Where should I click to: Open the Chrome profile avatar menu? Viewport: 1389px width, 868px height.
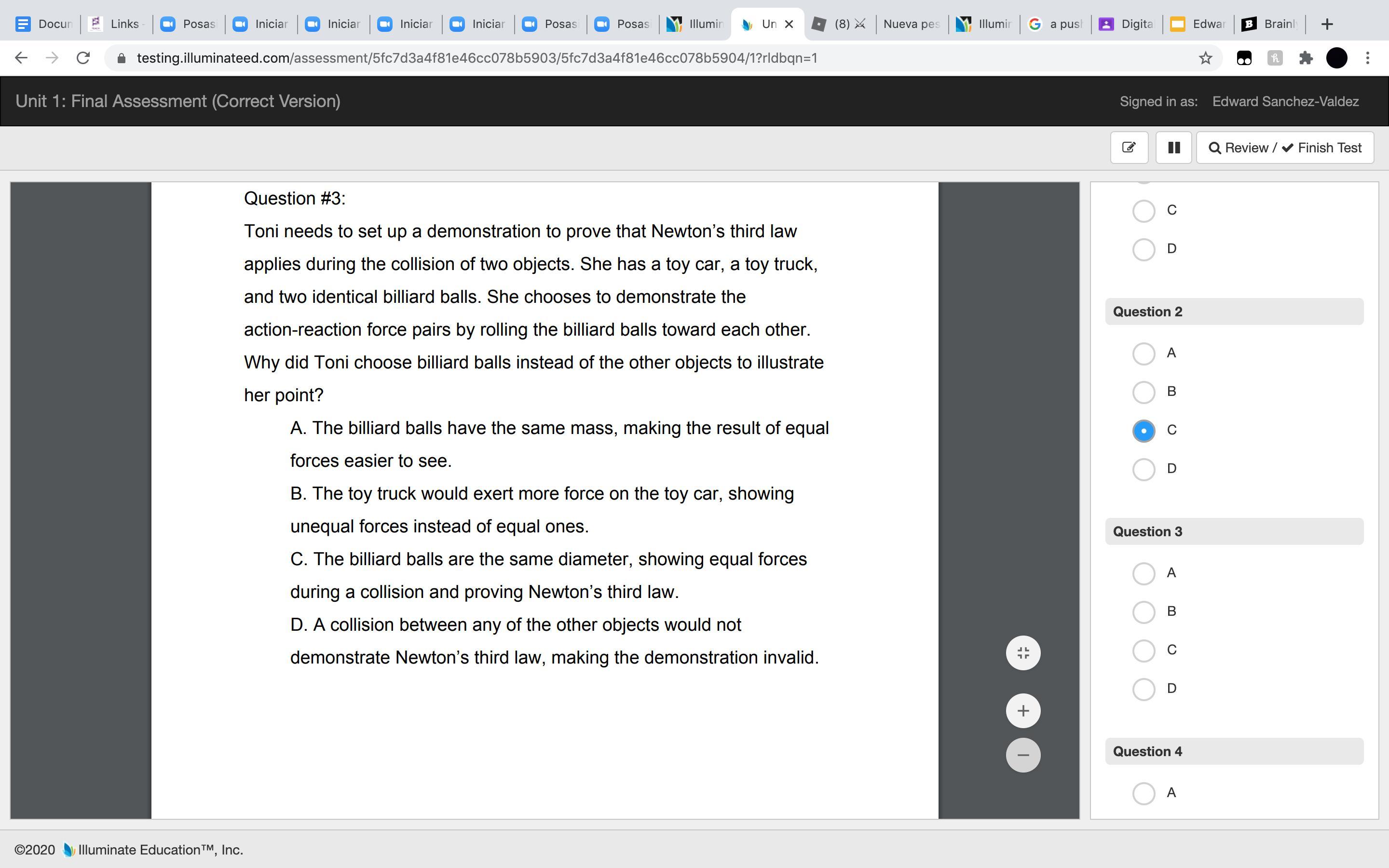coord(1337,58)
